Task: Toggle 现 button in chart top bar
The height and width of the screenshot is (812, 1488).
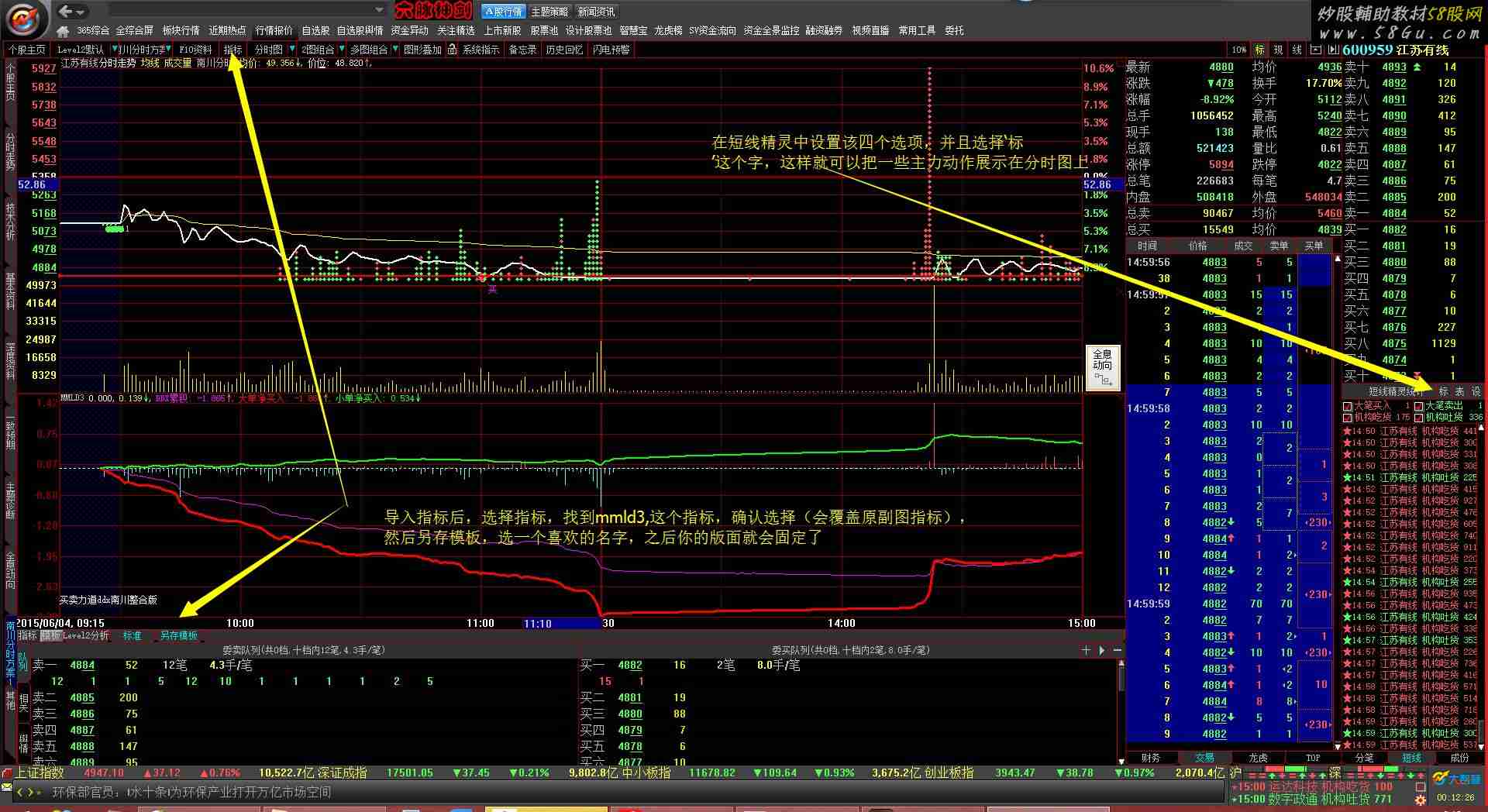Action: (1278, 50)
